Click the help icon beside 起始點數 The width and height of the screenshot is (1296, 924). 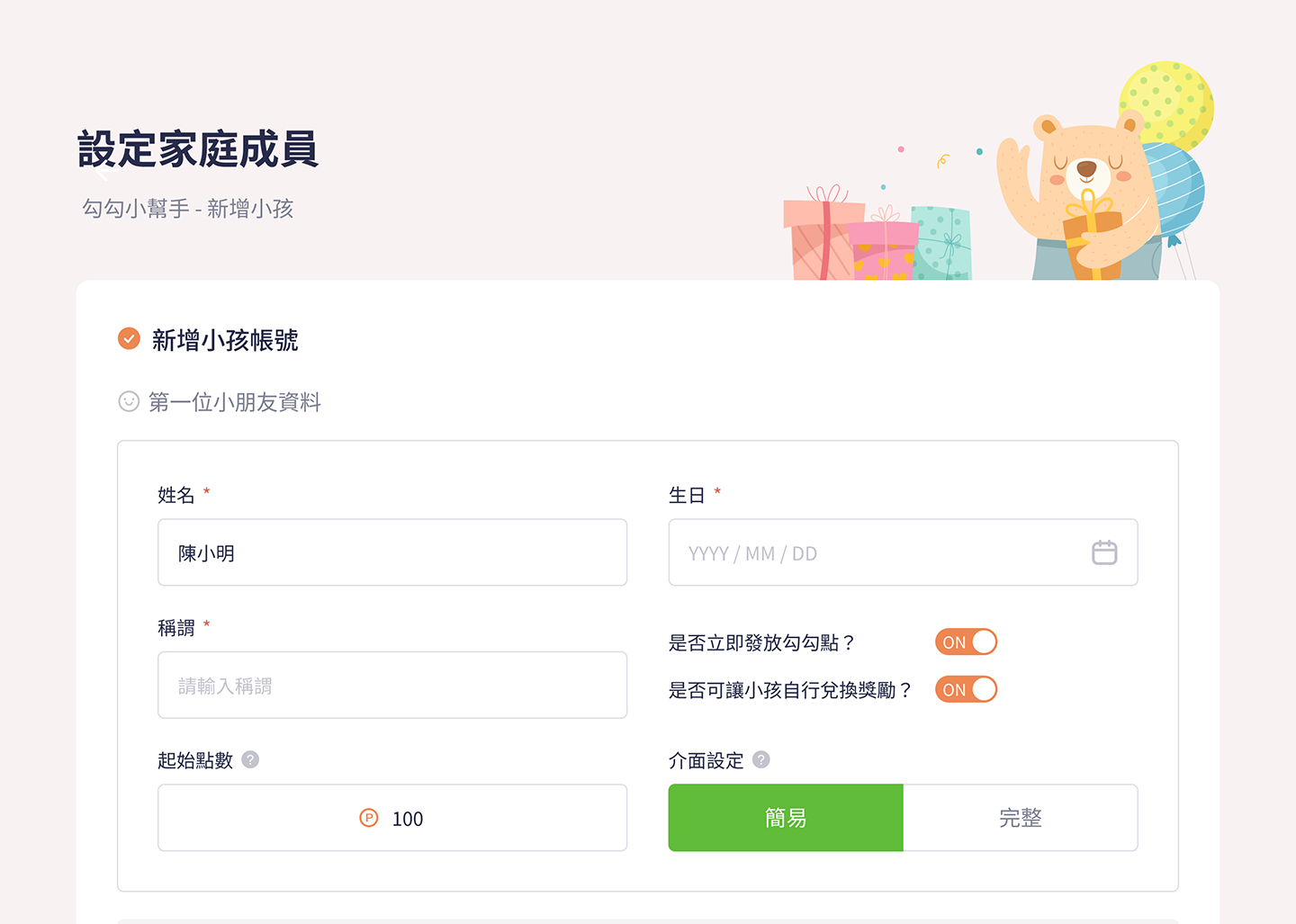tap(250, 759)
